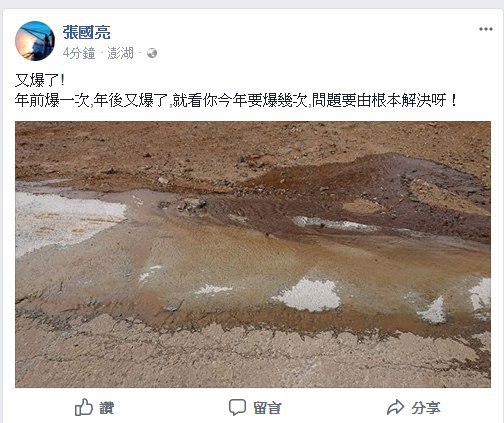Open the 4分鐘 timestamp permalink
The height and width of the screenshot is (423, 504).
click(x=79, y=53)
